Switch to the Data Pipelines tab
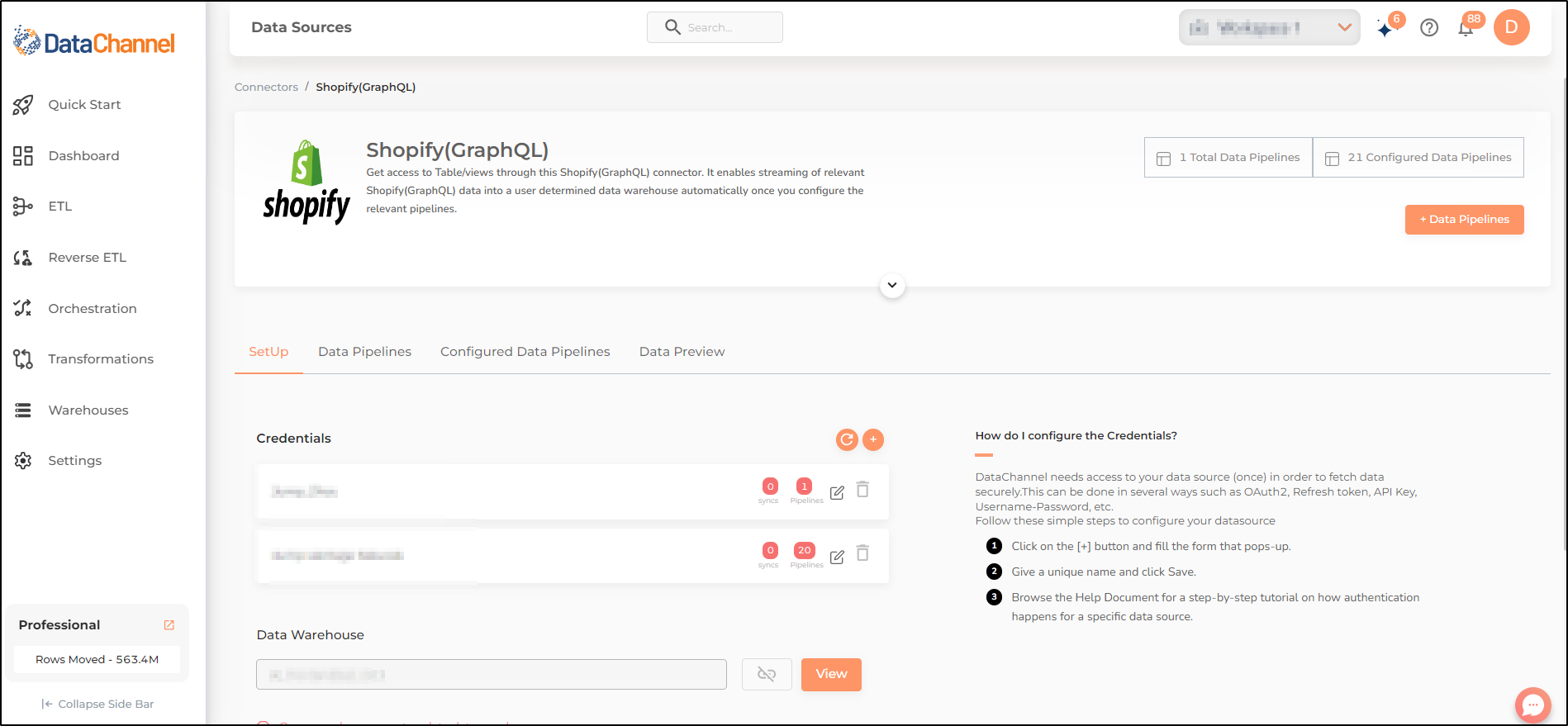1568x726 pixels. (x=364, y=352)
